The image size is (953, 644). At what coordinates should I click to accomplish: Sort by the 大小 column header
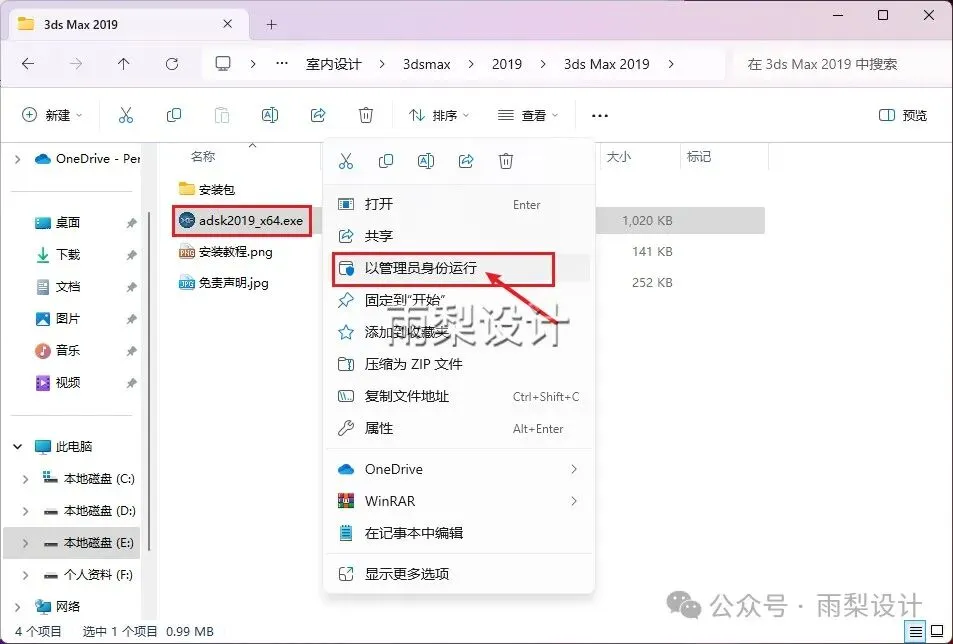pyautogui.click(x=619, y=157)
